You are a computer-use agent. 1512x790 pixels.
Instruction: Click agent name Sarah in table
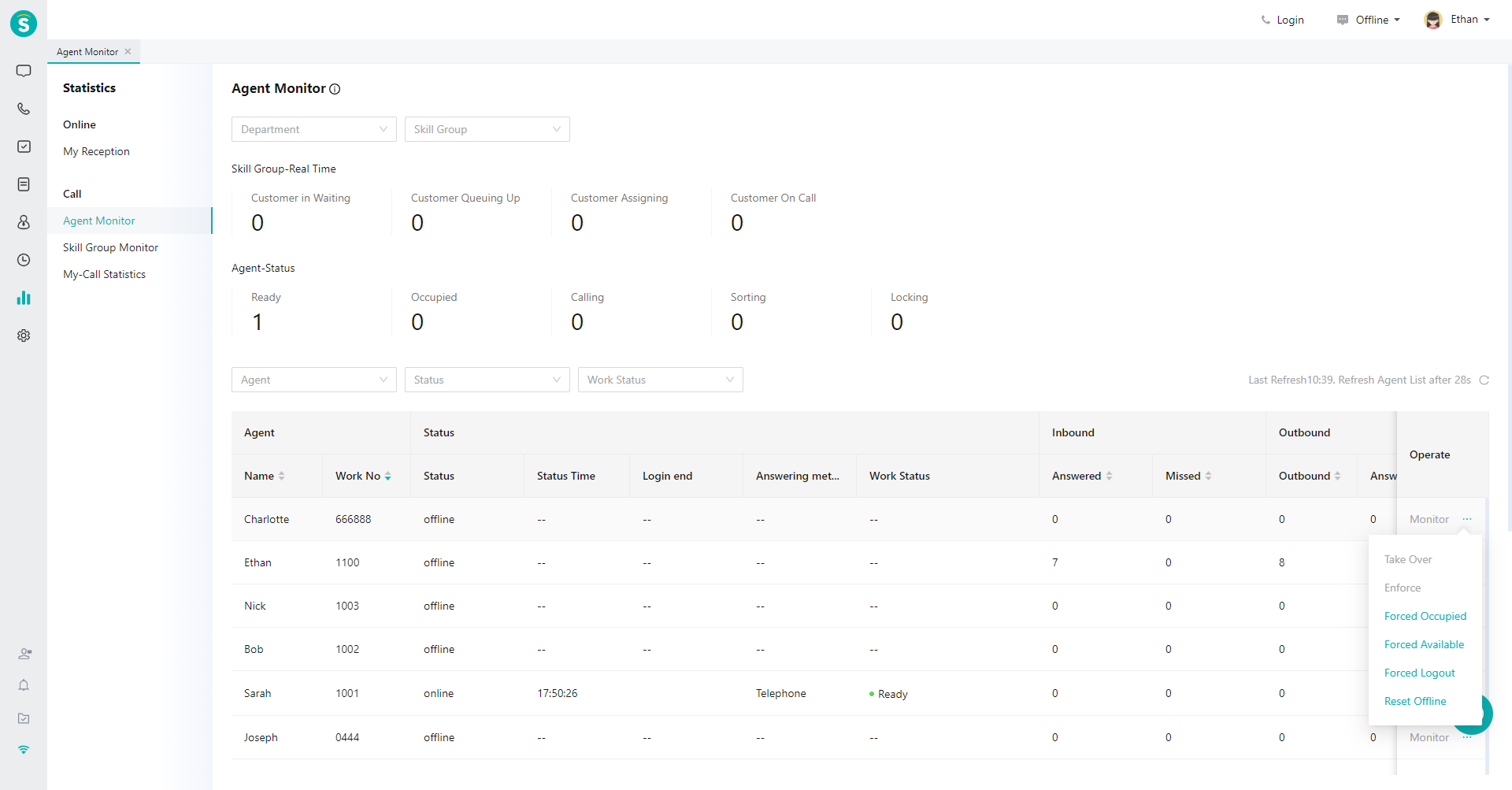click(x=258, y=693)
